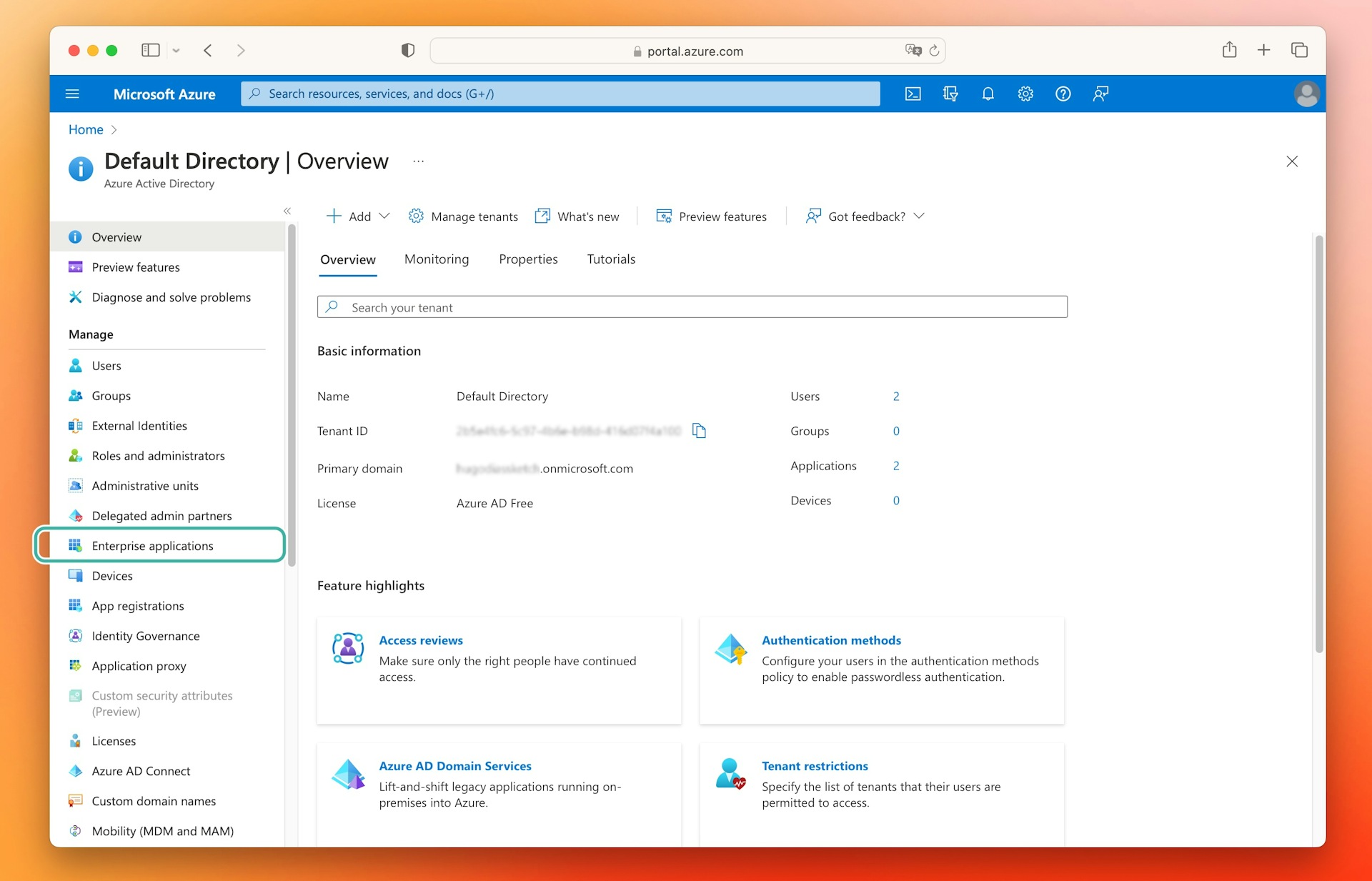Image resolution: width=1372 pixels, height=881 pixels.
Task: Collapse the left navigation pane
Action: pos(287,211)
